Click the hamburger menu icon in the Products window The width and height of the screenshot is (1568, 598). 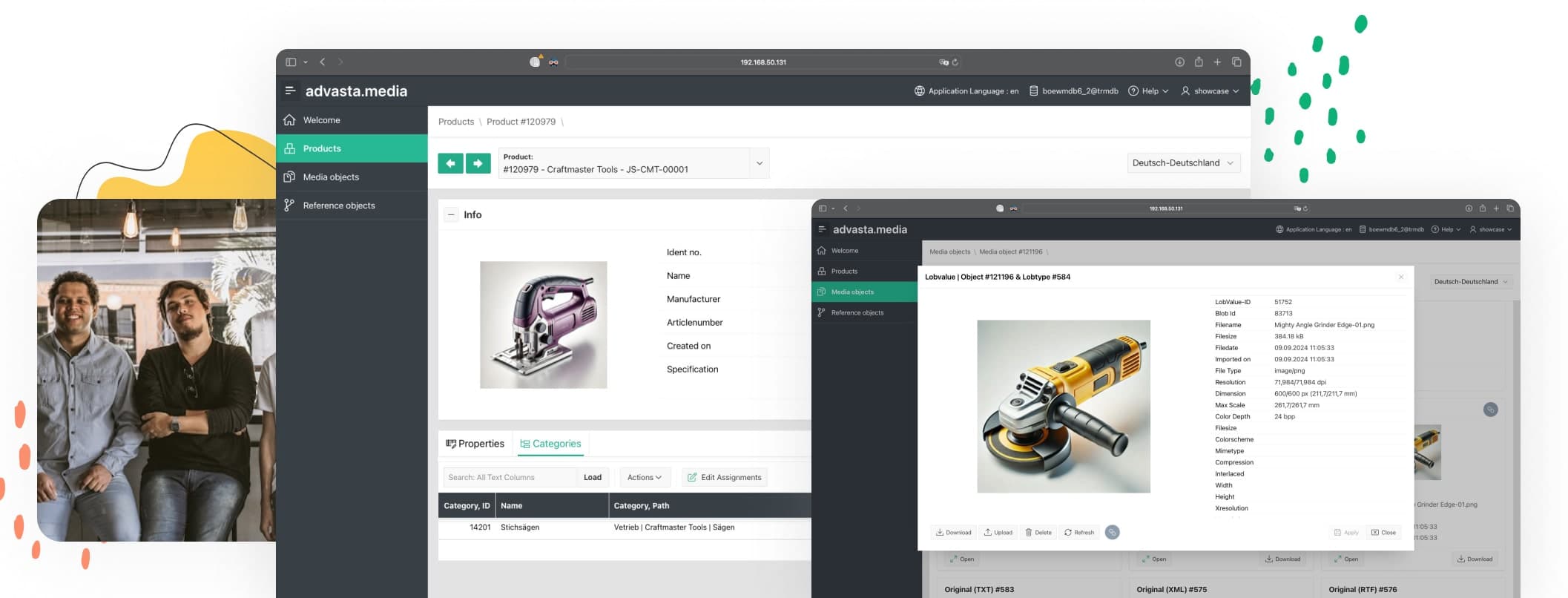pyautogui.click(x=290, y=91)
